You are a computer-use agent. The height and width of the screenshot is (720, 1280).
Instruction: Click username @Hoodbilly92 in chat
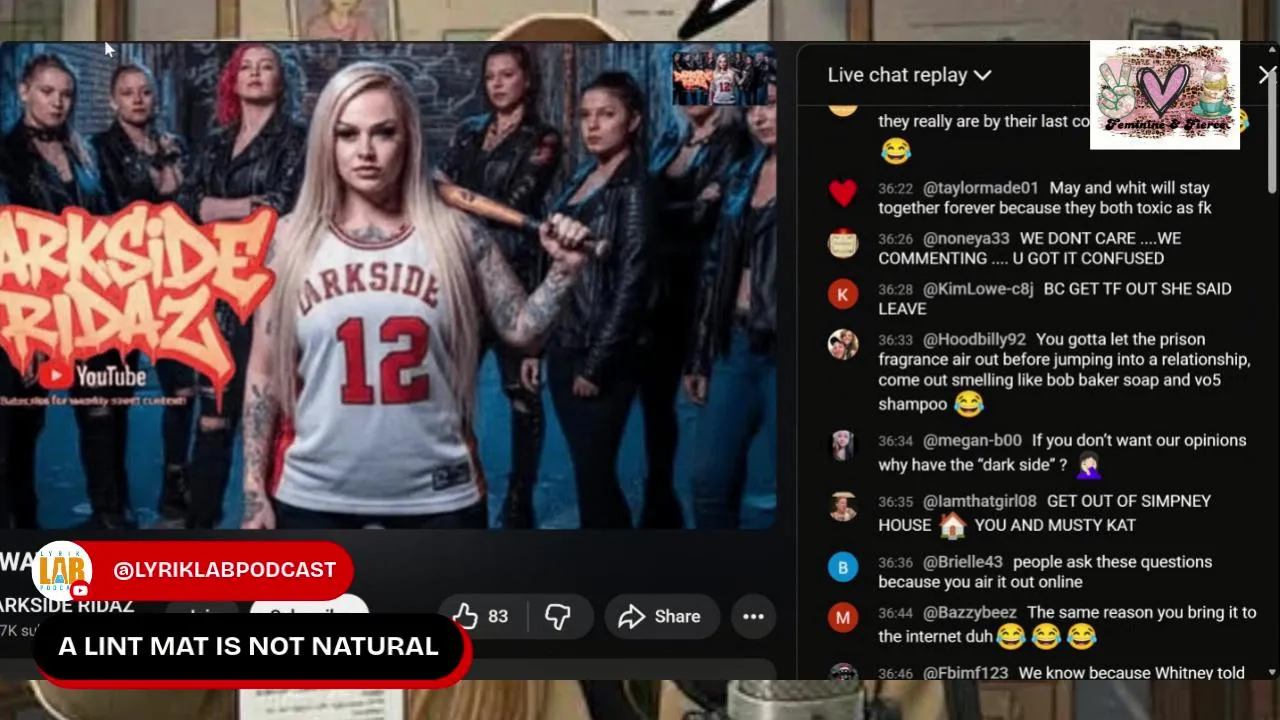click(x=974, y=339)
